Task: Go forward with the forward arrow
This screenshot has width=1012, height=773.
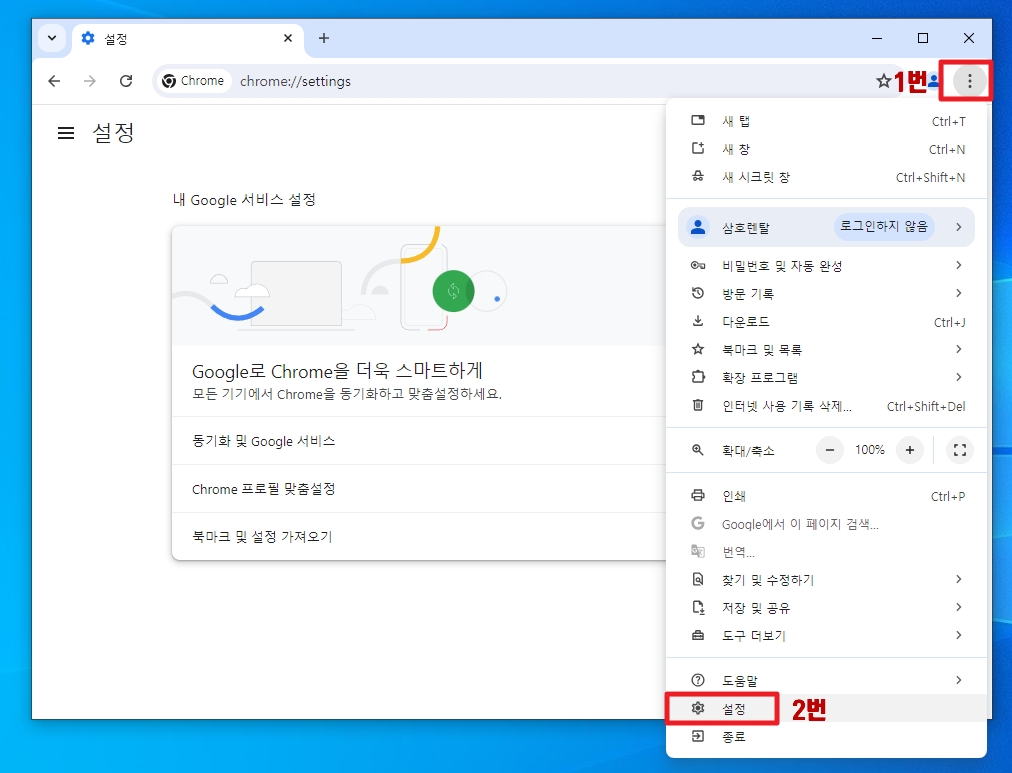Action: click(x=90, y=81)
